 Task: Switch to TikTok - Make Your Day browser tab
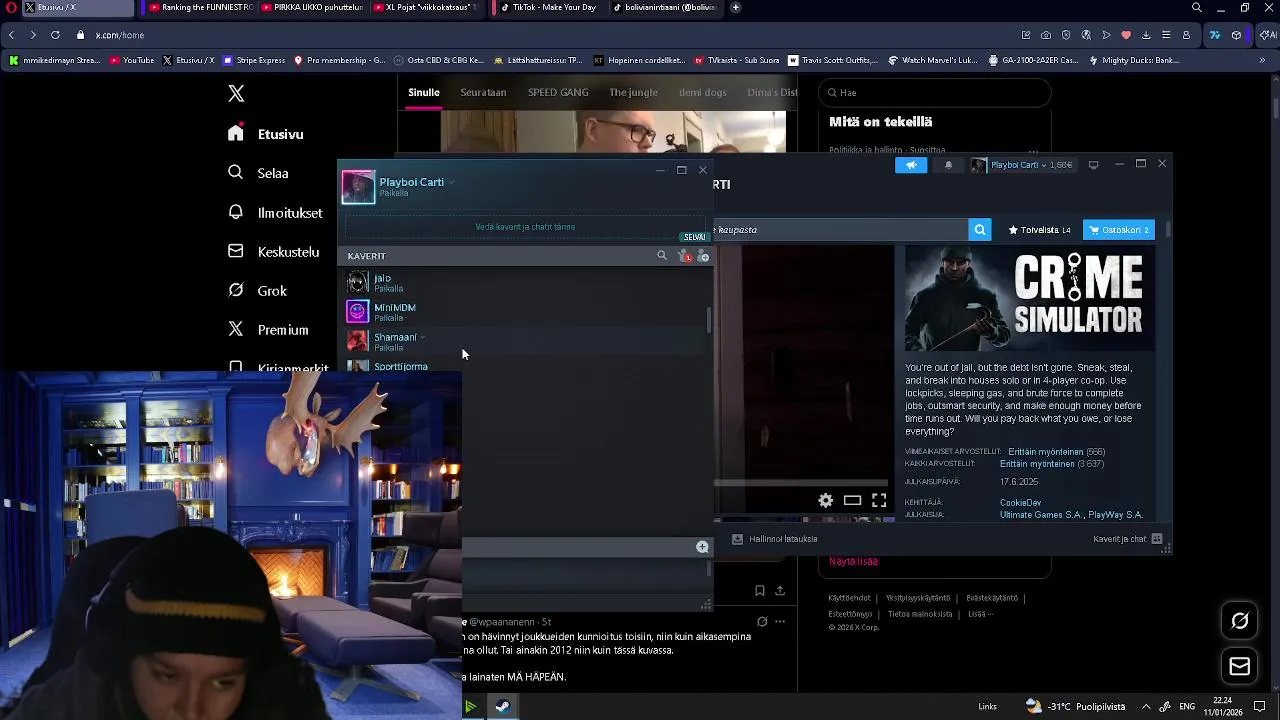tap(547, 8)
